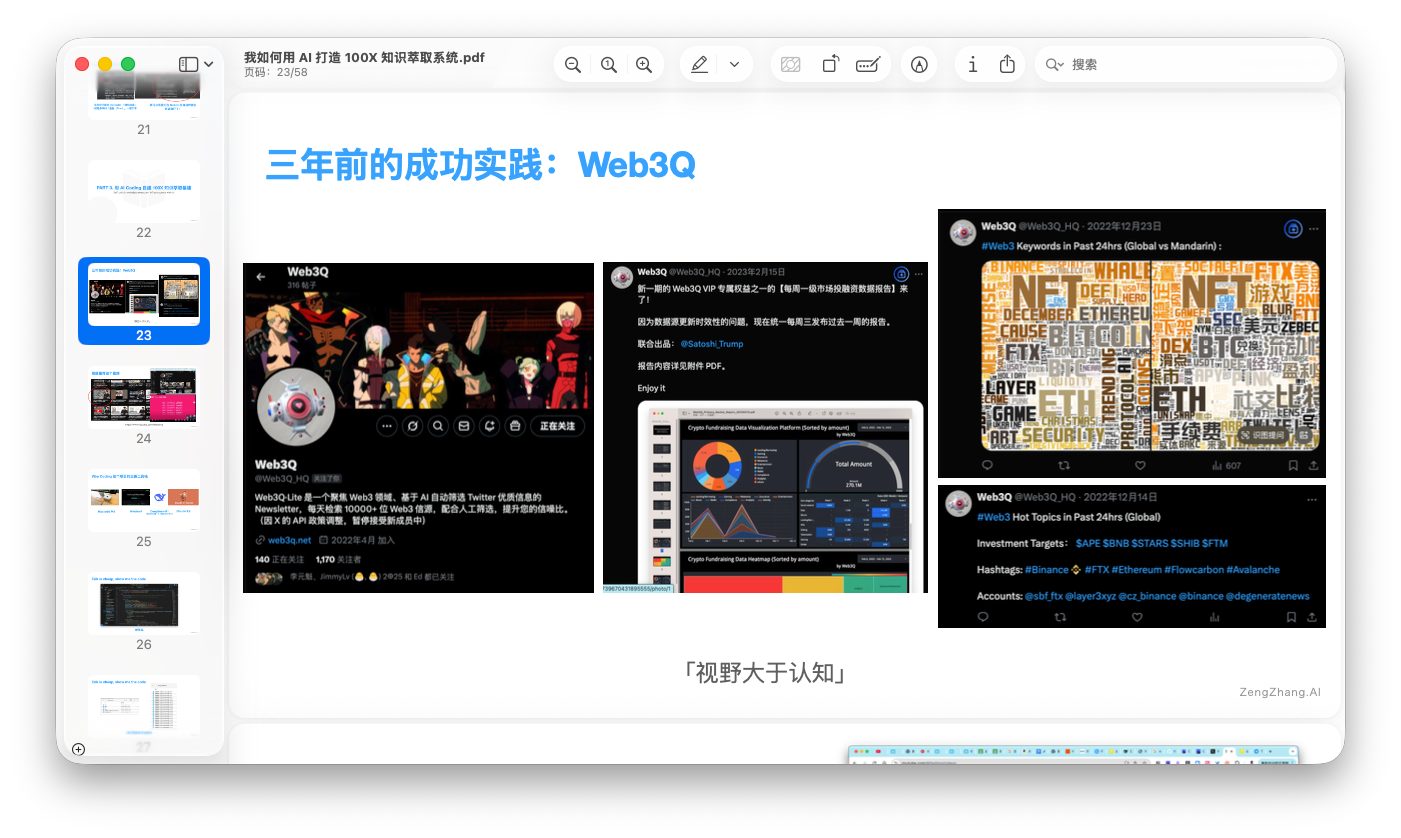
Task: Click the #Binance hashtag in the Hot Topics tweet
Action: (1046, 570)
